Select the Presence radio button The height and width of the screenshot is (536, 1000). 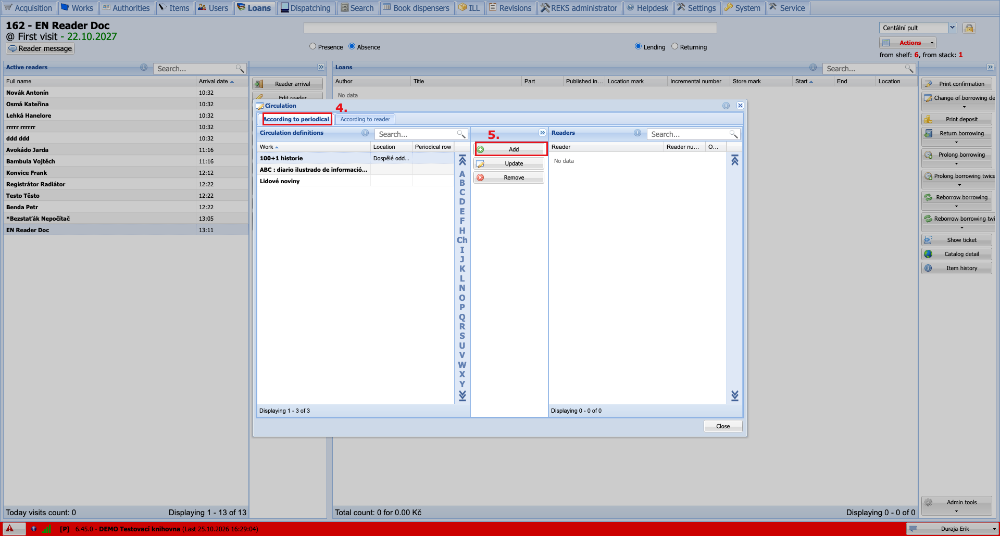coord(312,47)
